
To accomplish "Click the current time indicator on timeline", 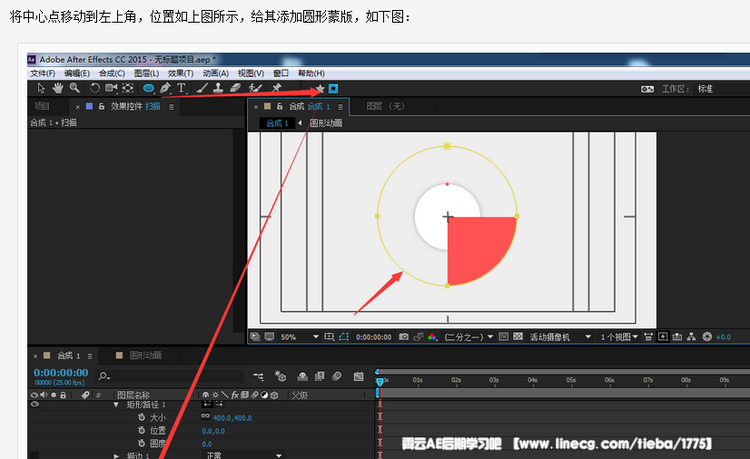I will pos(379,381).
